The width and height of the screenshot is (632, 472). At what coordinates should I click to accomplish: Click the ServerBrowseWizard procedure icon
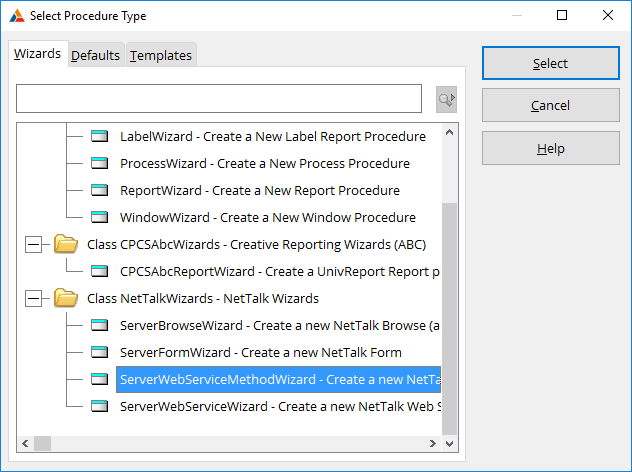point(100,325)
